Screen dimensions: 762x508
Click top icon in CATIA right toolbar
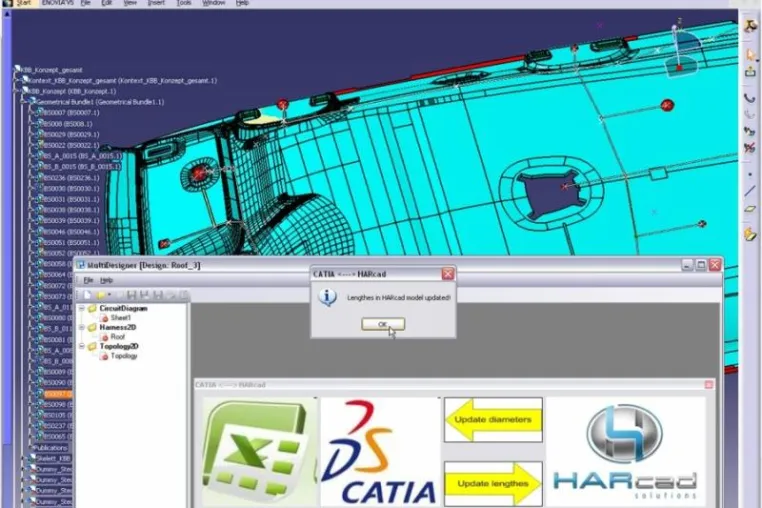click(x=750, y=26)
